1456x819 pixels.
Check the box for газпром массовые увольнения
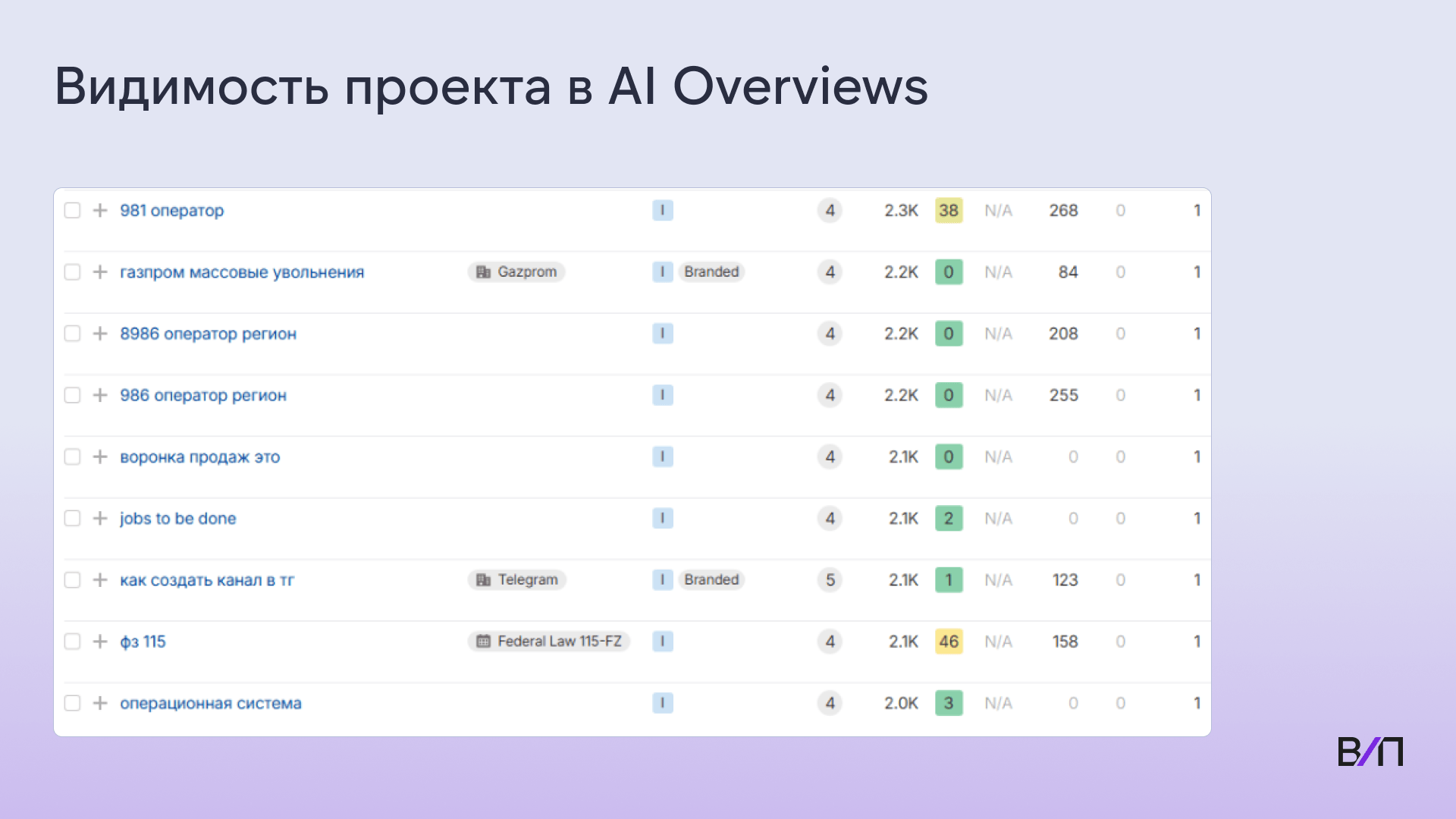click(72, 271)
